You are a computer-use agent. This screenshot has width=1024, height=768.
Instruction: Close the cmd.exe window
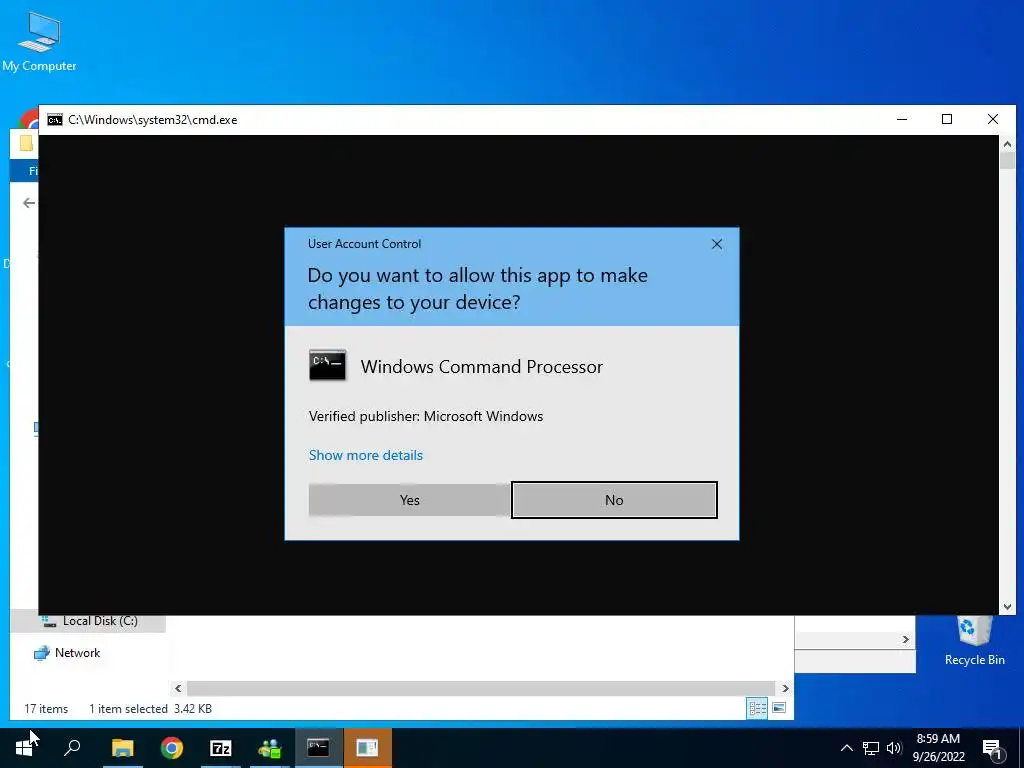993,120
